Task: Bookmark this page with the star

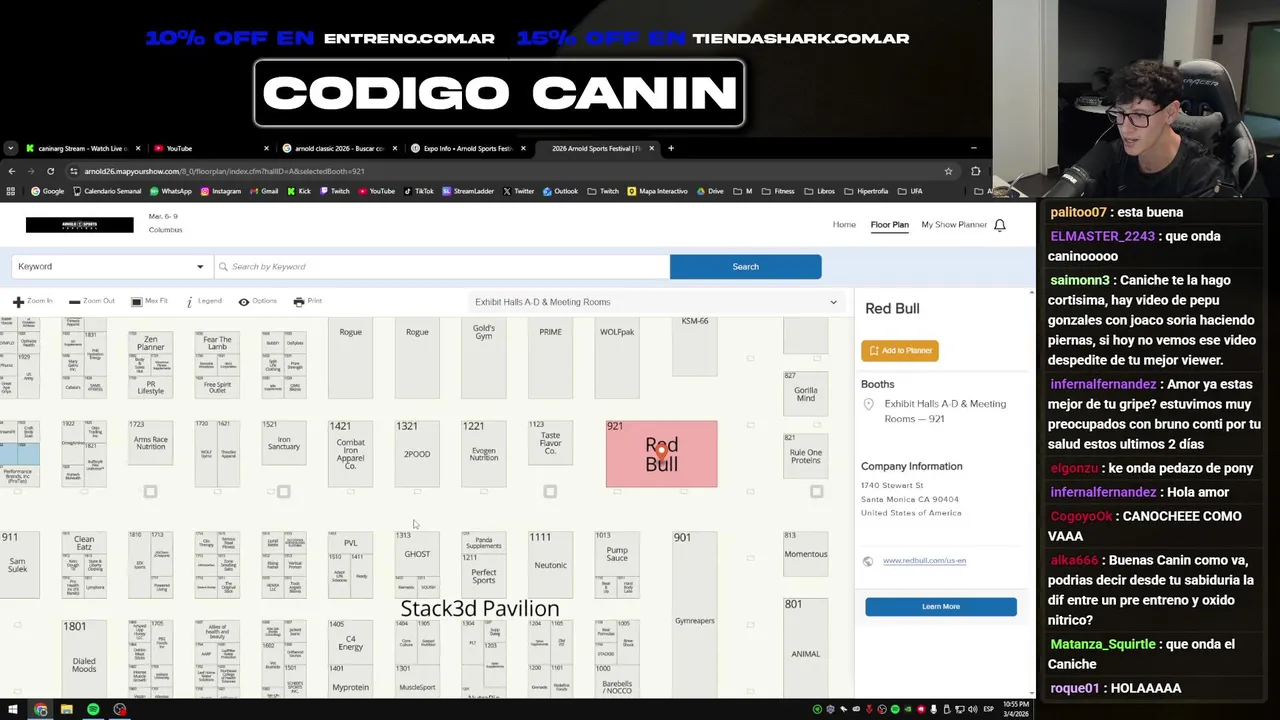Action: pyautogui.click(x=948, y=171)
